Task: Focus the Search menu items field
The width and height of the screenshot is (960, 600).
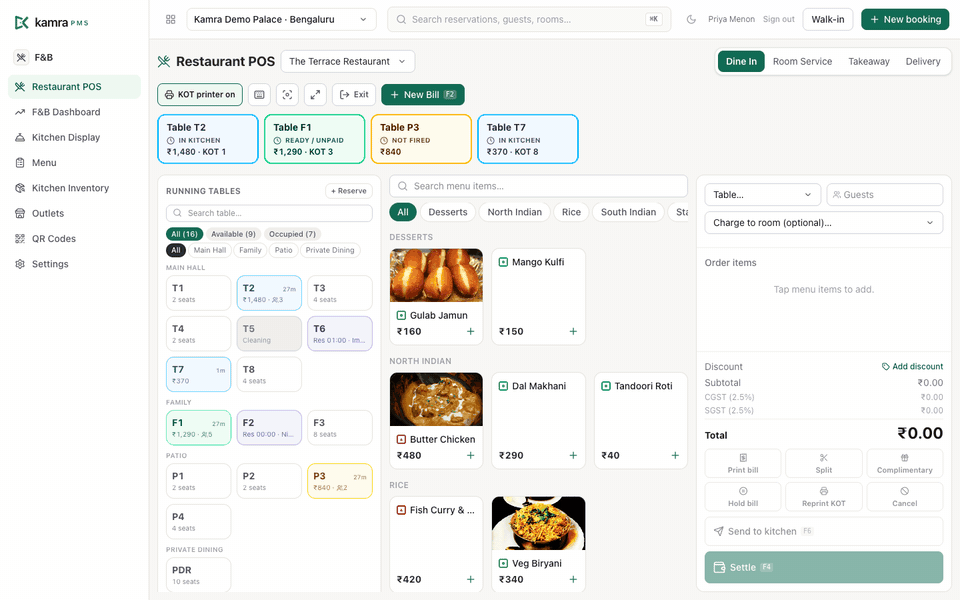Action: [x=539, y=186]
